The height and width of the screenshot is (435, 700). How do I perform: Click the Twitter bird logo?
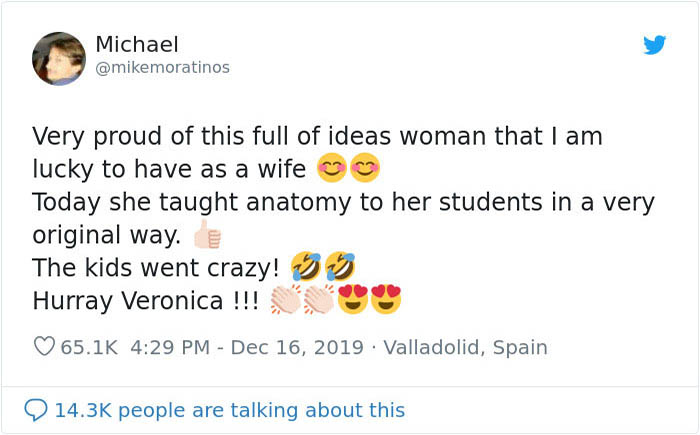coord(654,45)
